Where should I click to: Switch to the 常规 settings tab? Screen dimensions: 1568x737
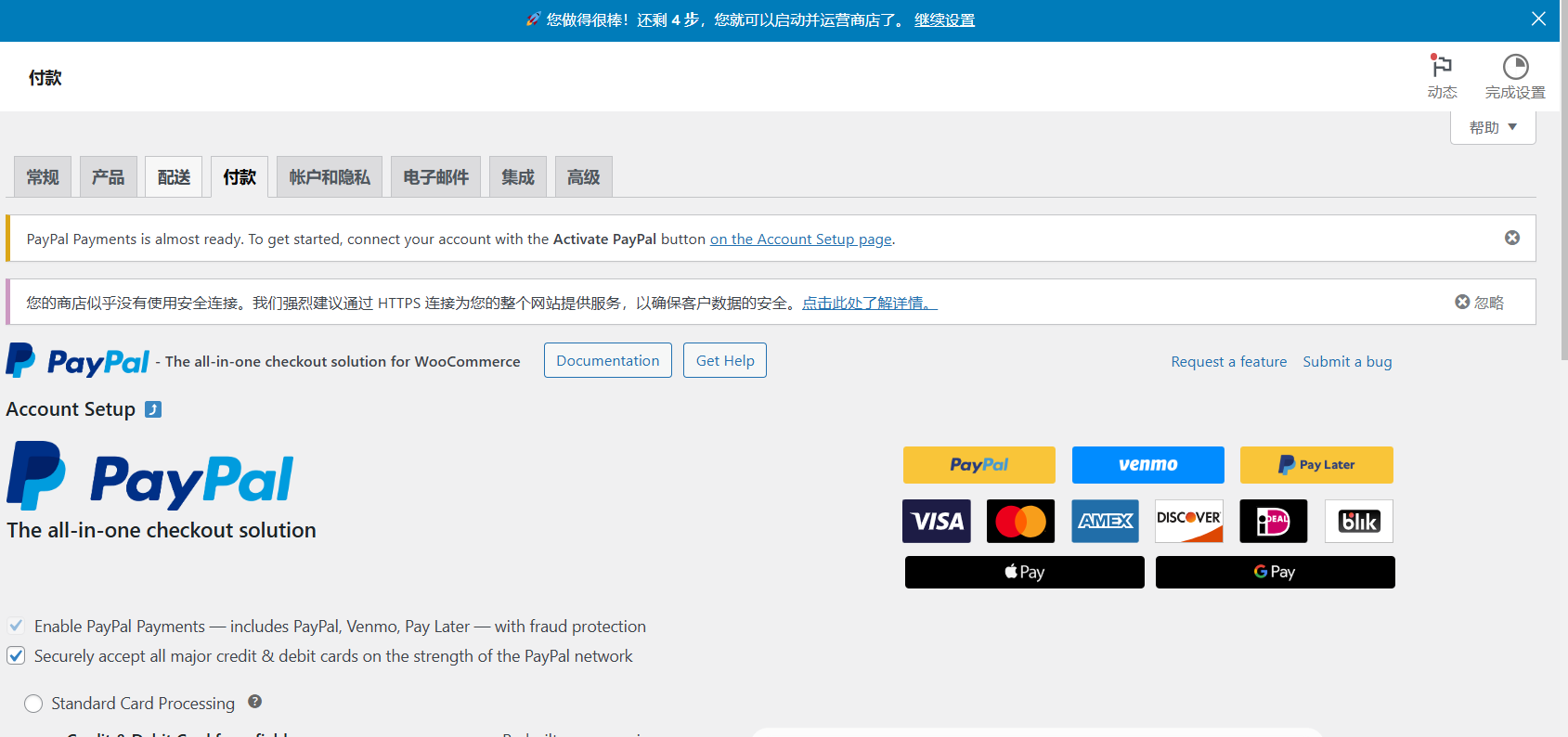click(x=43, y=176)
